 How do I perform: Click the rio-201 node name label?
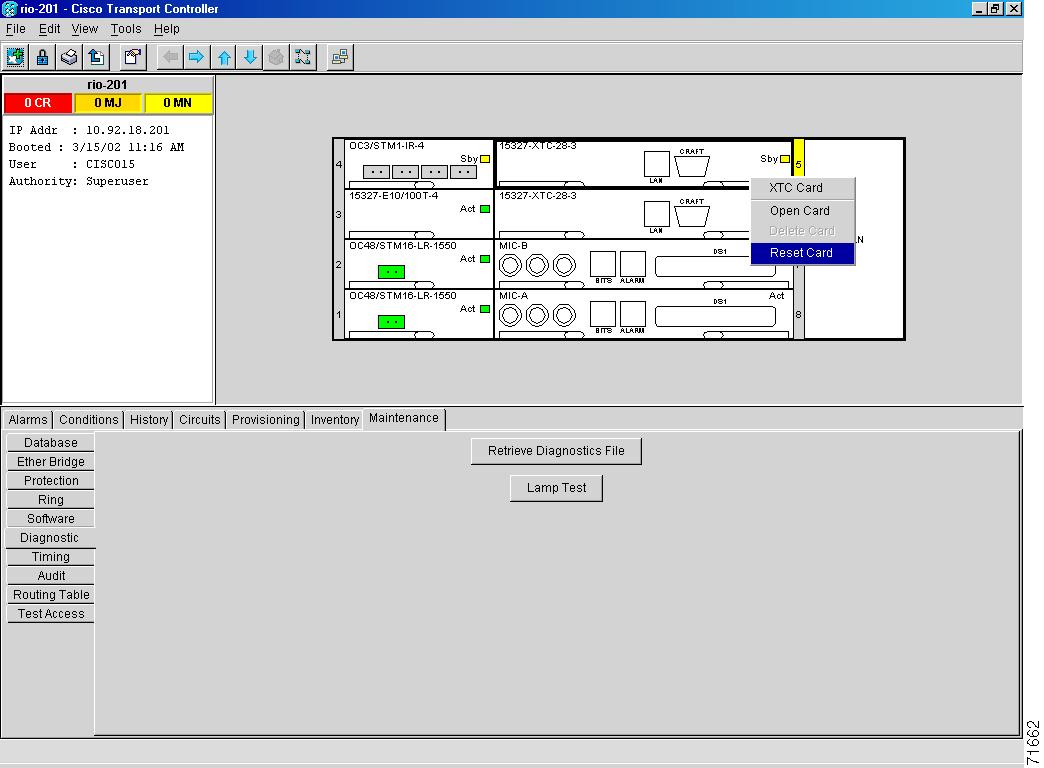click(x=107, y=85)
